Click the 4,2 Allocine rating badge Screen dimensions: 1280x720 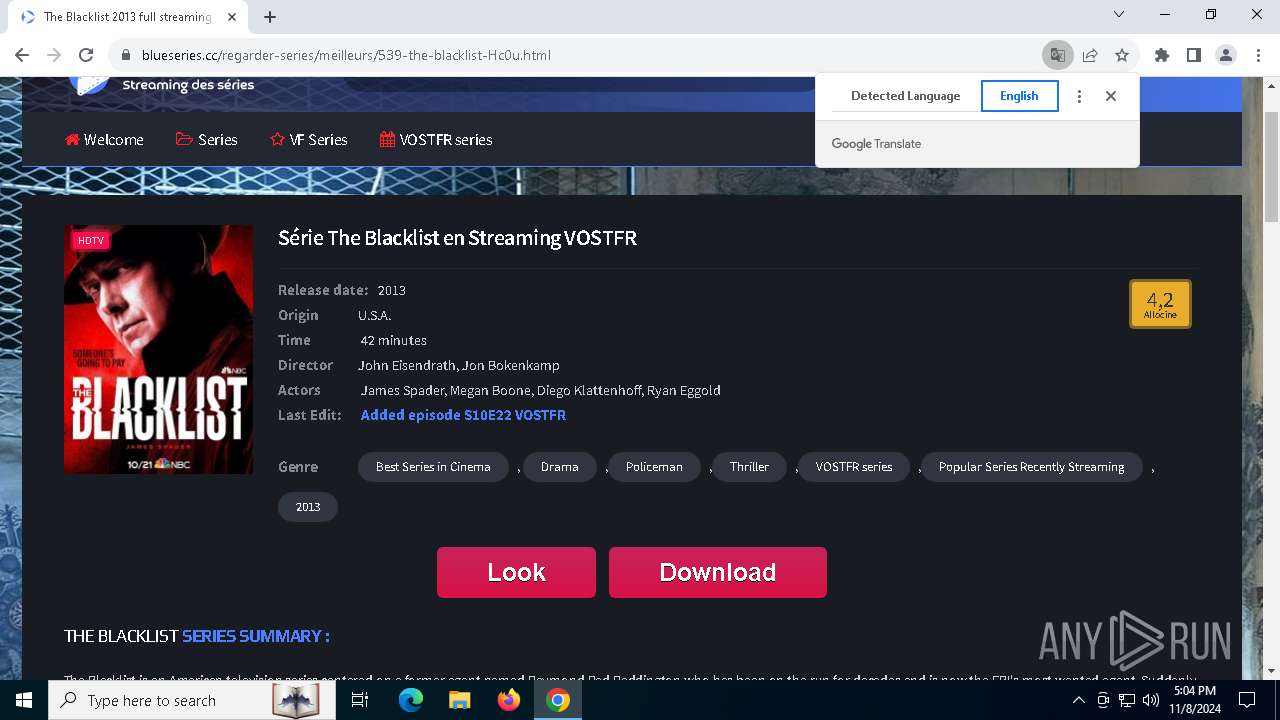click(x=1160, y=304)
